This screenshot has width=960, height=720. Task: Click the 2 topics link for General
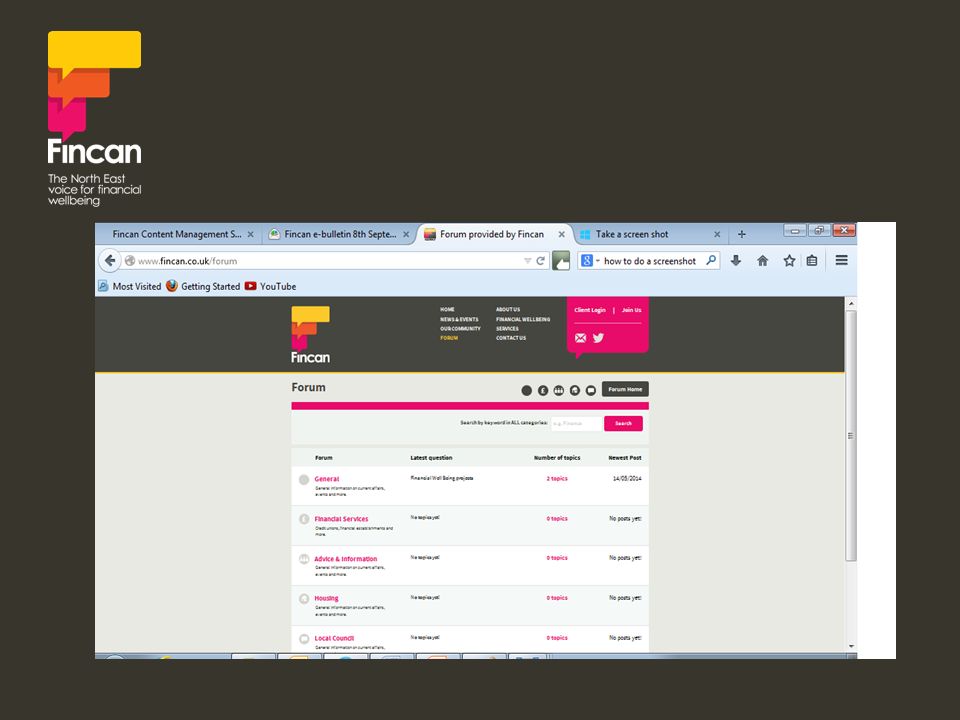pos(557,479)
